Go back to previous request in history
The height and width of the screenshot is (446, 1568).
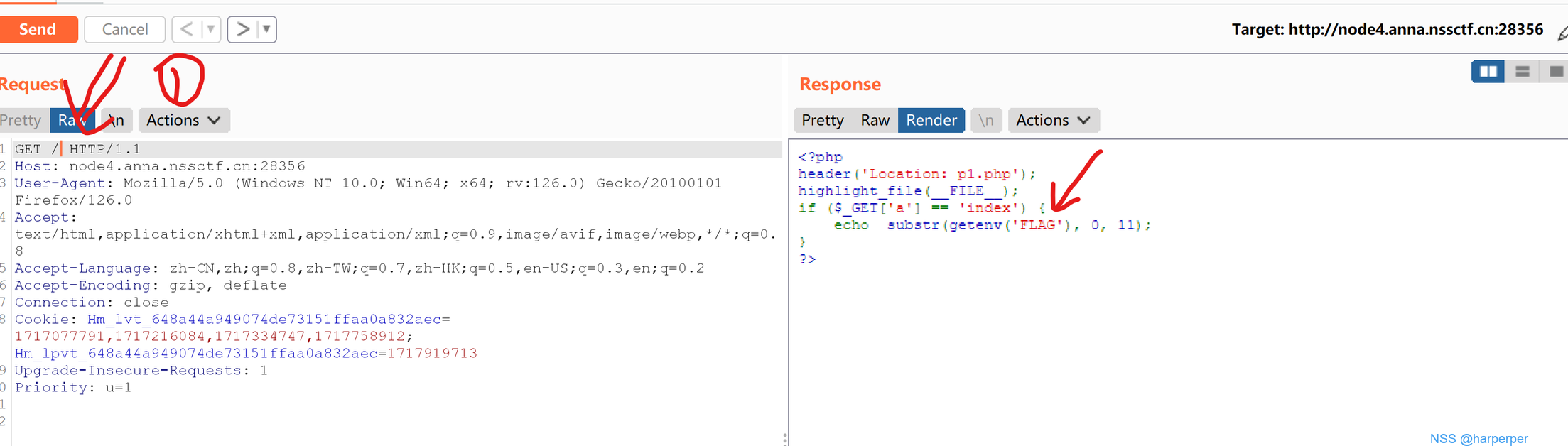[x=187, y=29]
